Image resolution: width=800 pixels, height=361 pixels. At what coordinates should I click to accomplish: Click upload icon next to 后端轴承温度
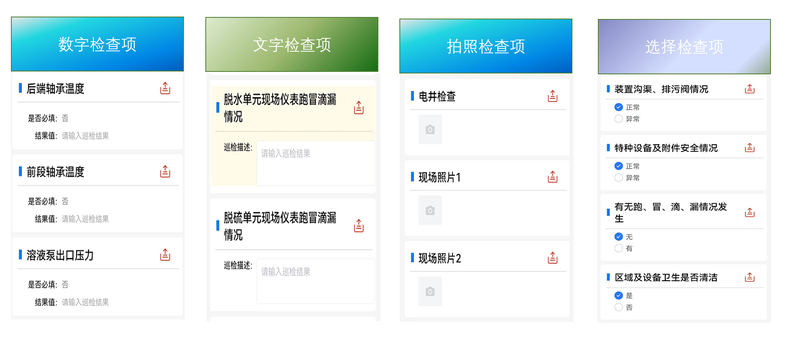click(x=165, y=88)
